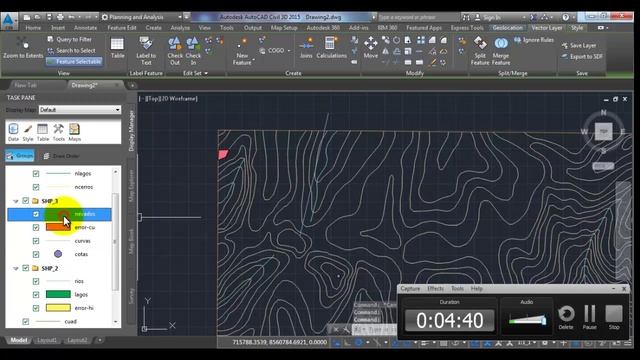Click Merge Feature icon
This screenshot has height=360, width=640.
click(501, 51)
